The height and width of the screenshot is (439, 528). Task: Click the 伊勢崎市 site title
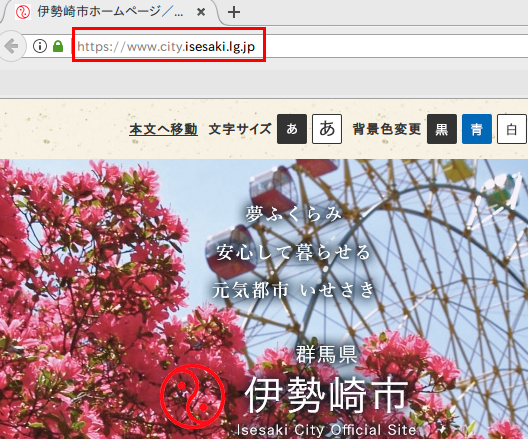coord(327,395)
